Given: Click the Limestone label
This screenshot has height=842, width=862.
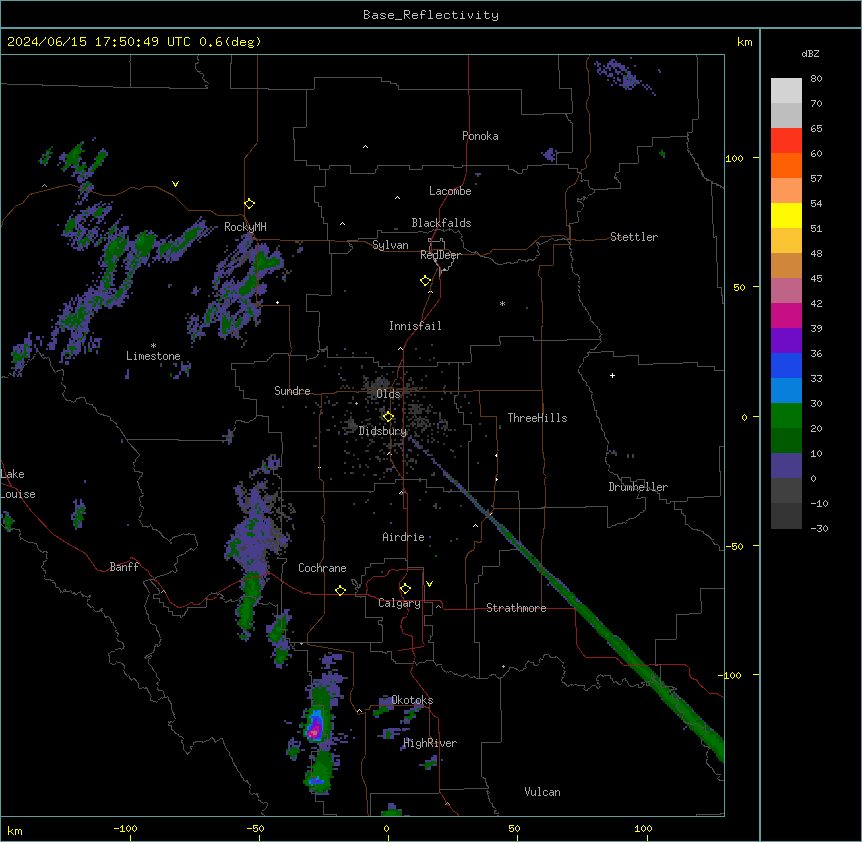Looking at the screenshot, I should pyautogui.click(x=153, y=356).
